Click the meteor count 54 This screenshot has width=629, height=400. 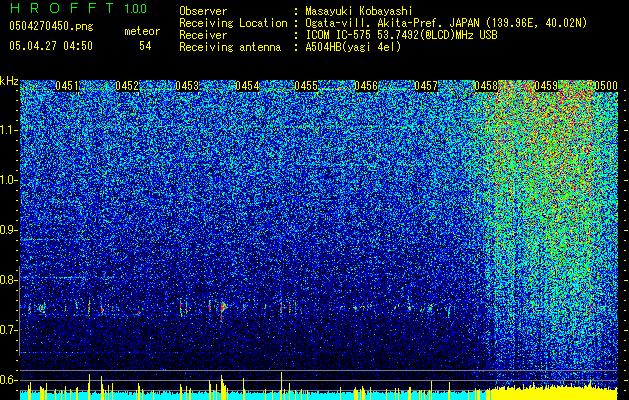pos(145,46)
